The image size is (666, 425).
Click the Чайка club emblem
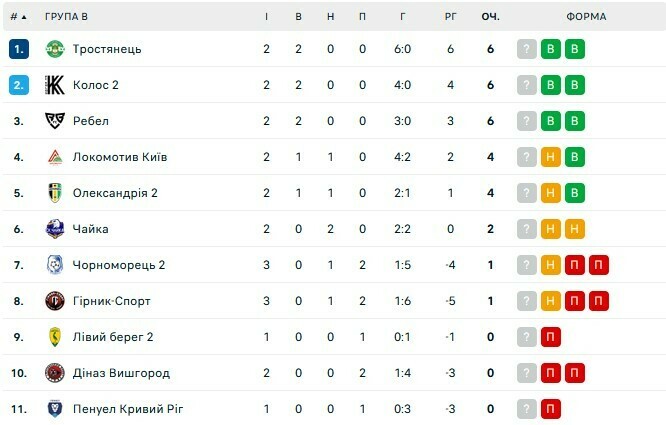pos(55,229)
